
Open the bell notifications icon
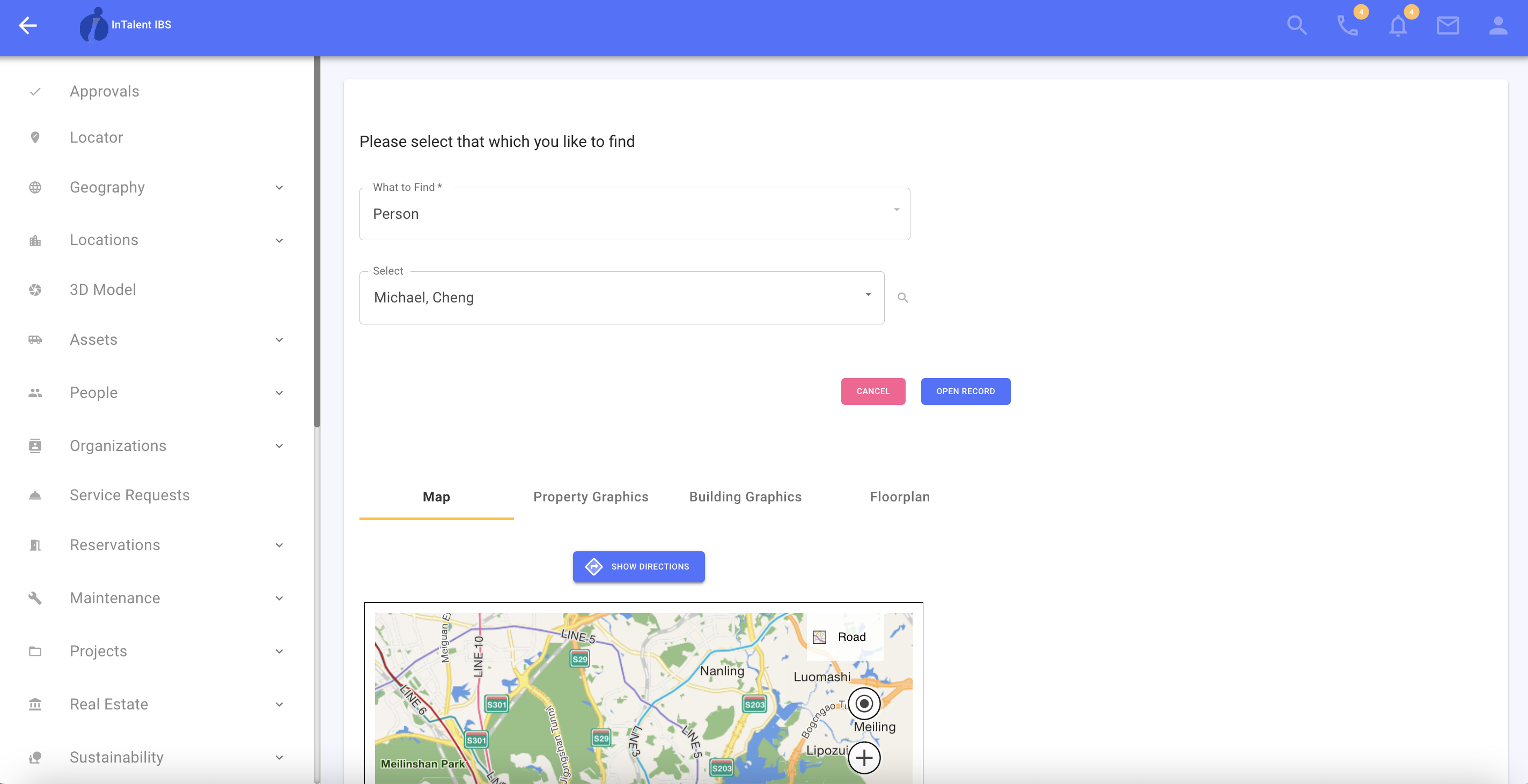(1398, 26)
